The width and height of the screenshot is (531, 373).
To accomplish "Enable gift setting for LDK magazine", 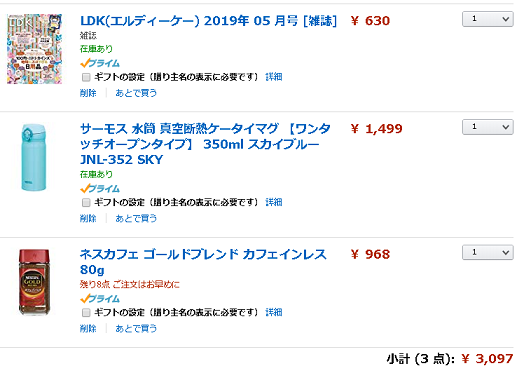I will pyautogui.click(x=86, y=77).
